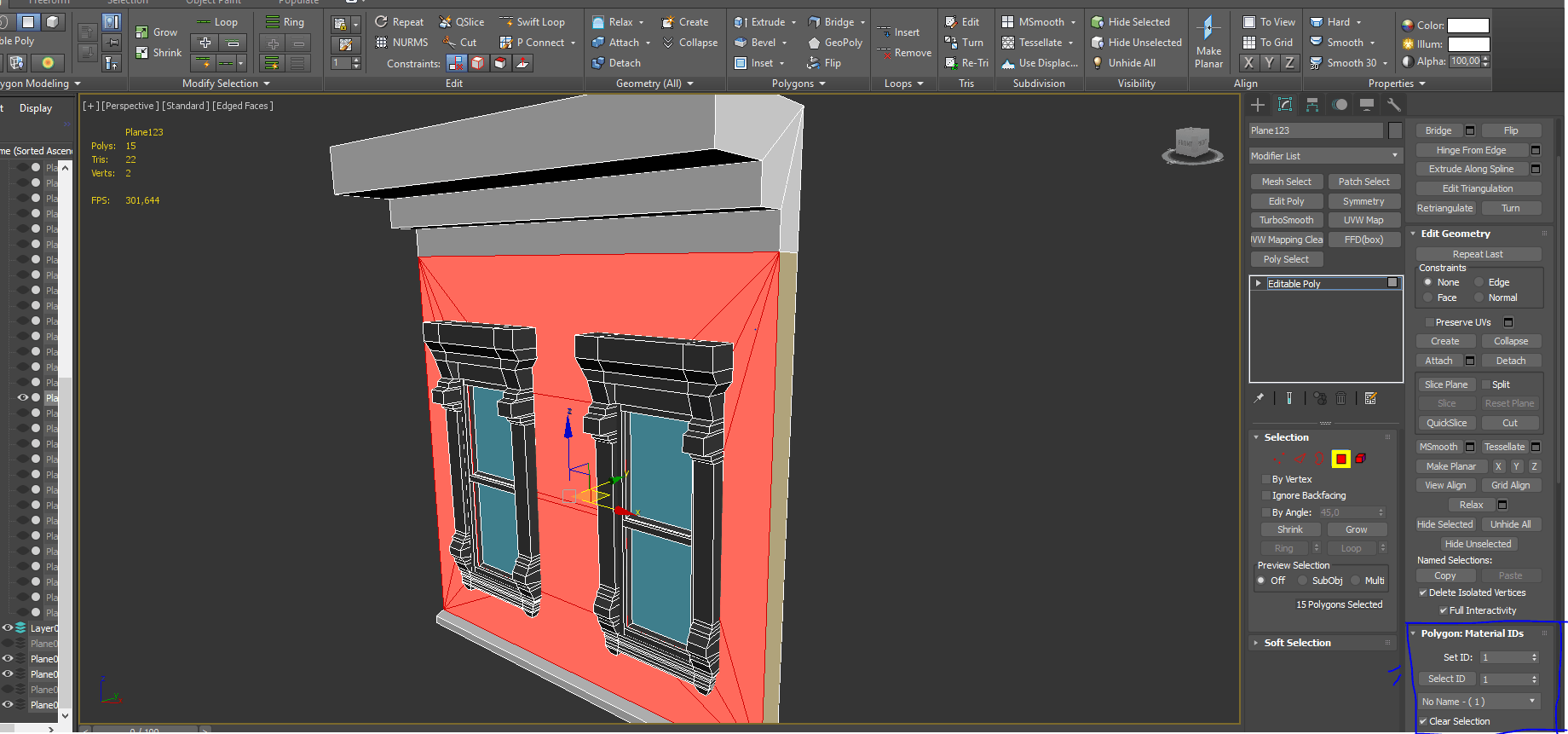
Task: Select Polygon sub-object level icon
Action: point(1340,459)
